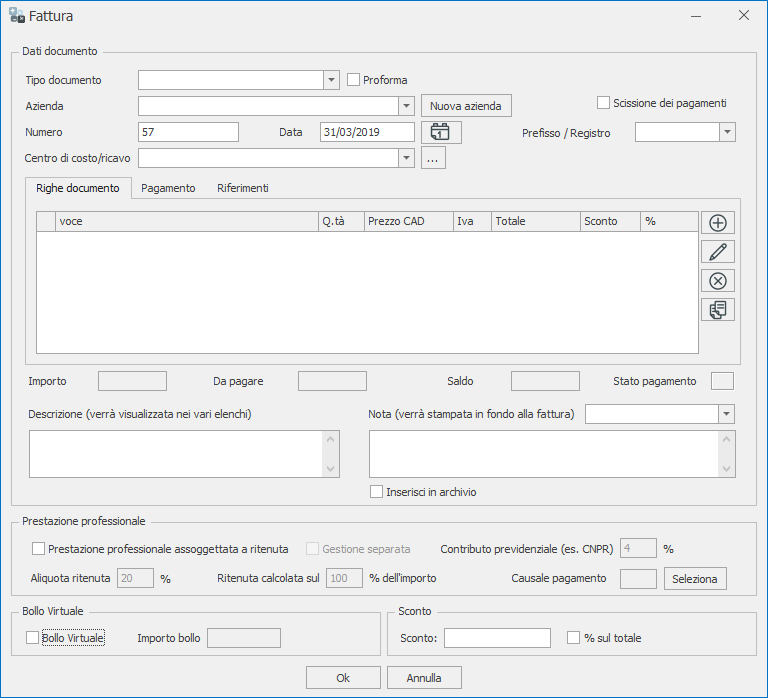Screen dimensions: 768x698
Task: Switch to the Pagamento tab
Action: tap(168, 188)
